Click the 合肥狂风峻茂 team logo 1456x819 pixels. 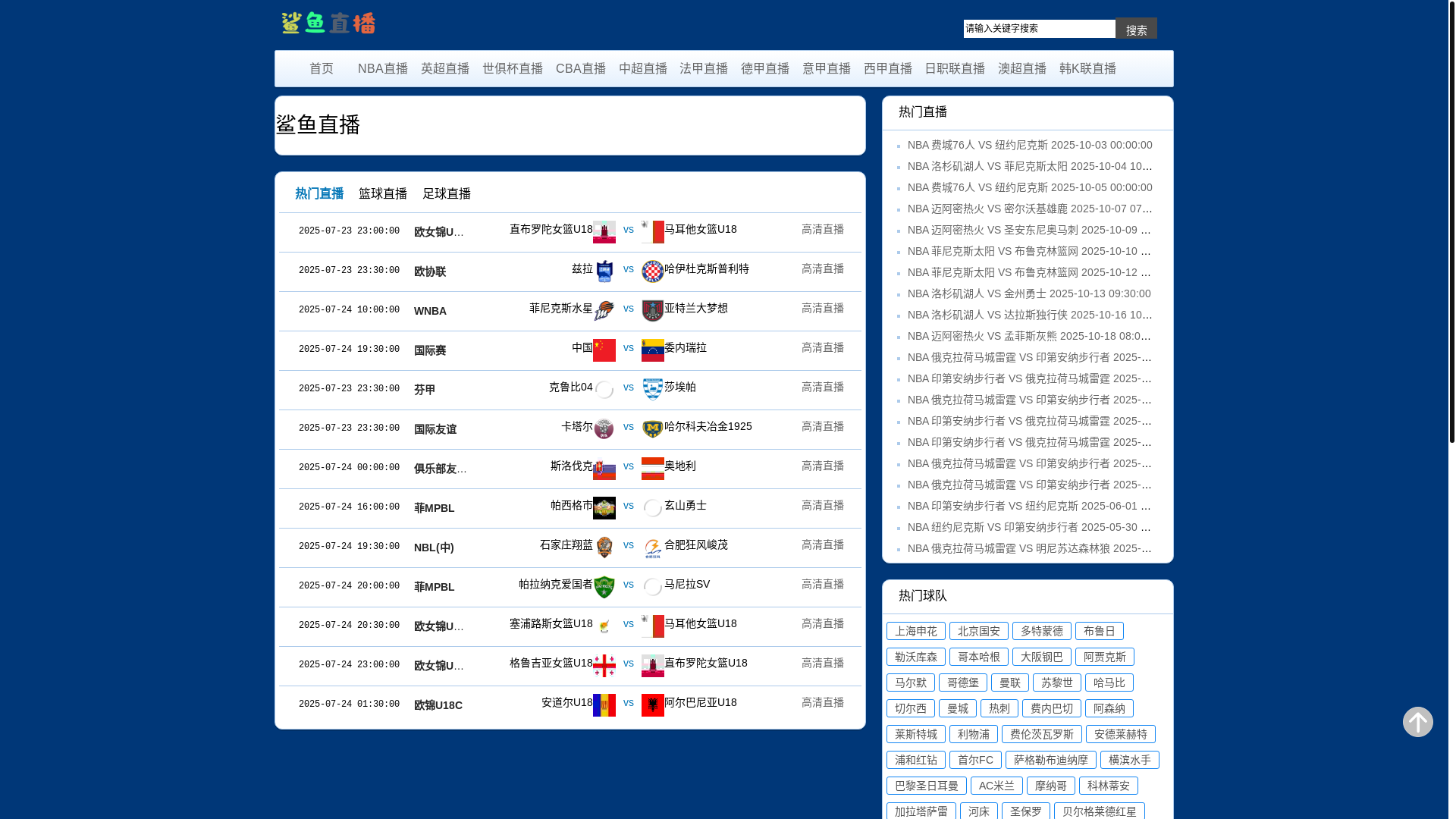652,548
